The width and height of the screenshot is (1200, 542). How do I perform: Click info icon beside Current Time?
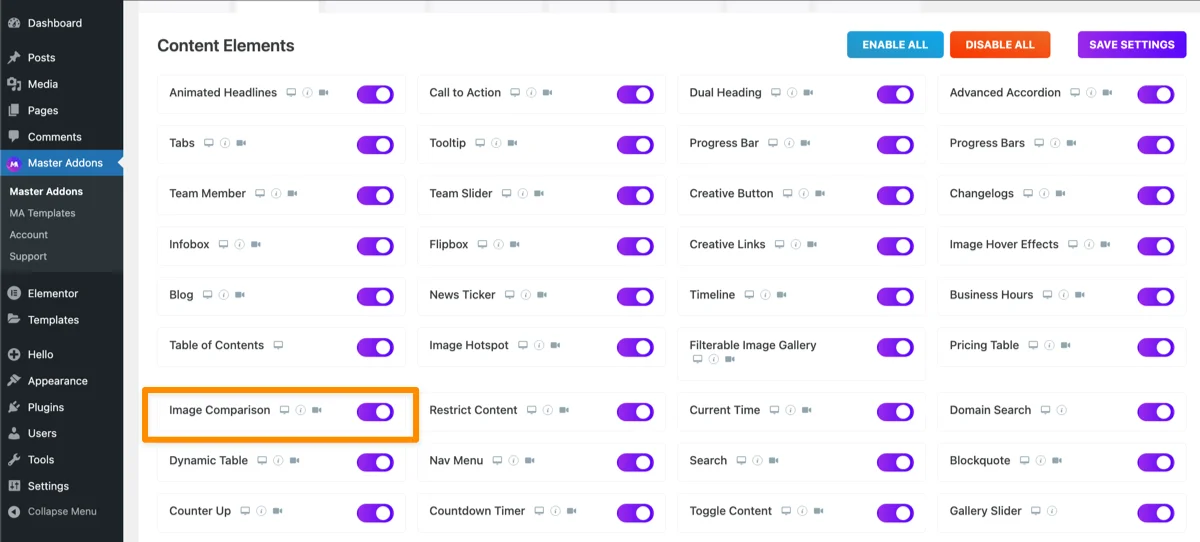point(791,410)
